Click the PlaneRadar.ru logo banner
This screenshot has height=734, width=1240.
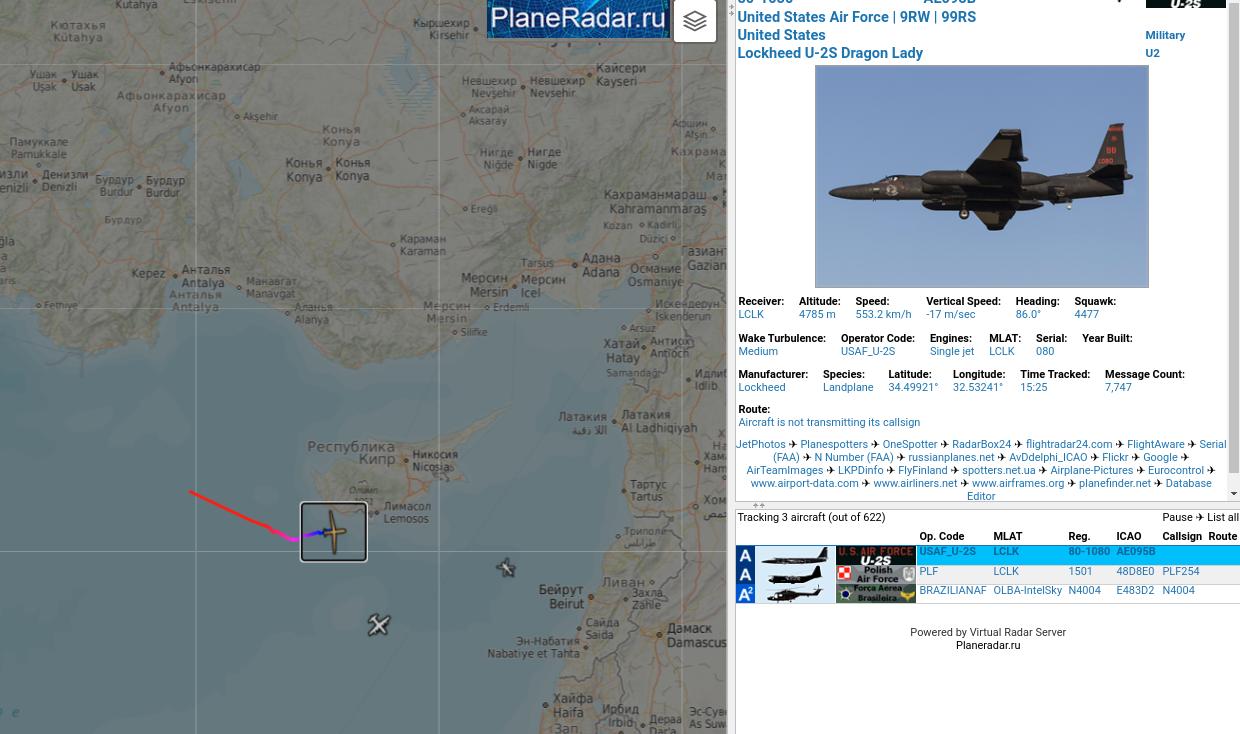[578, 18]
